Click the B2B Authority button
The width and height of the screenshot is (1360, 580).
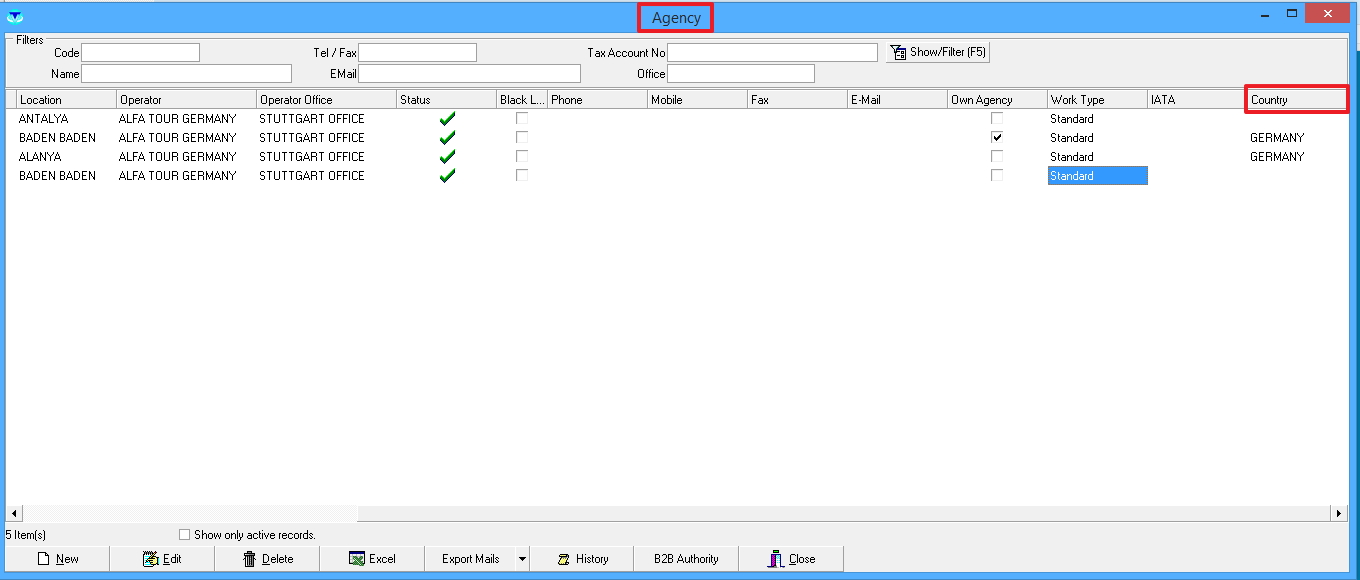[x=686, y=559]
